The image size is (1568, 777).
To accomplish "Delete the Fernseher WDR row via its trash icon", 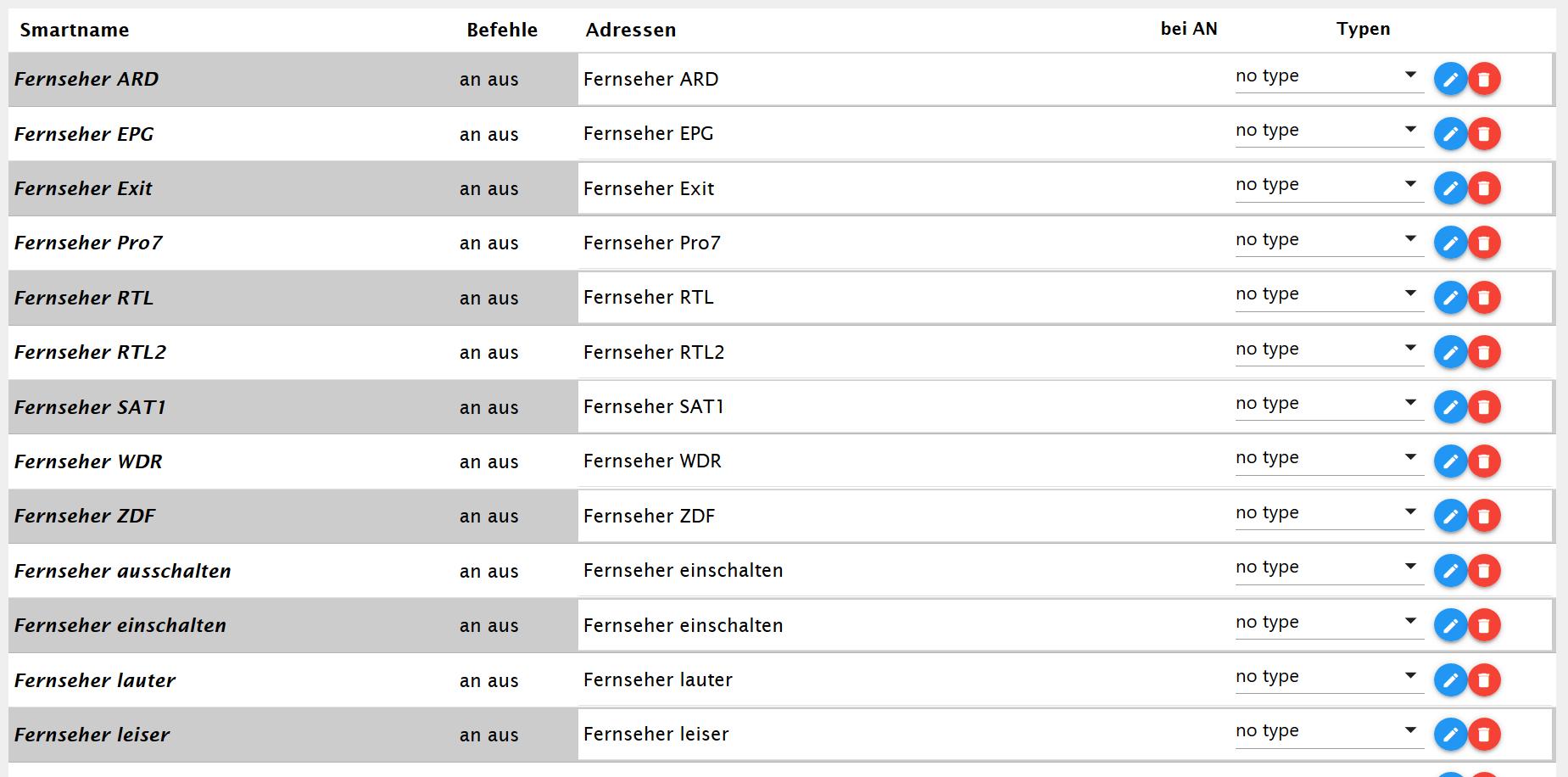I will click(1484, 461).
